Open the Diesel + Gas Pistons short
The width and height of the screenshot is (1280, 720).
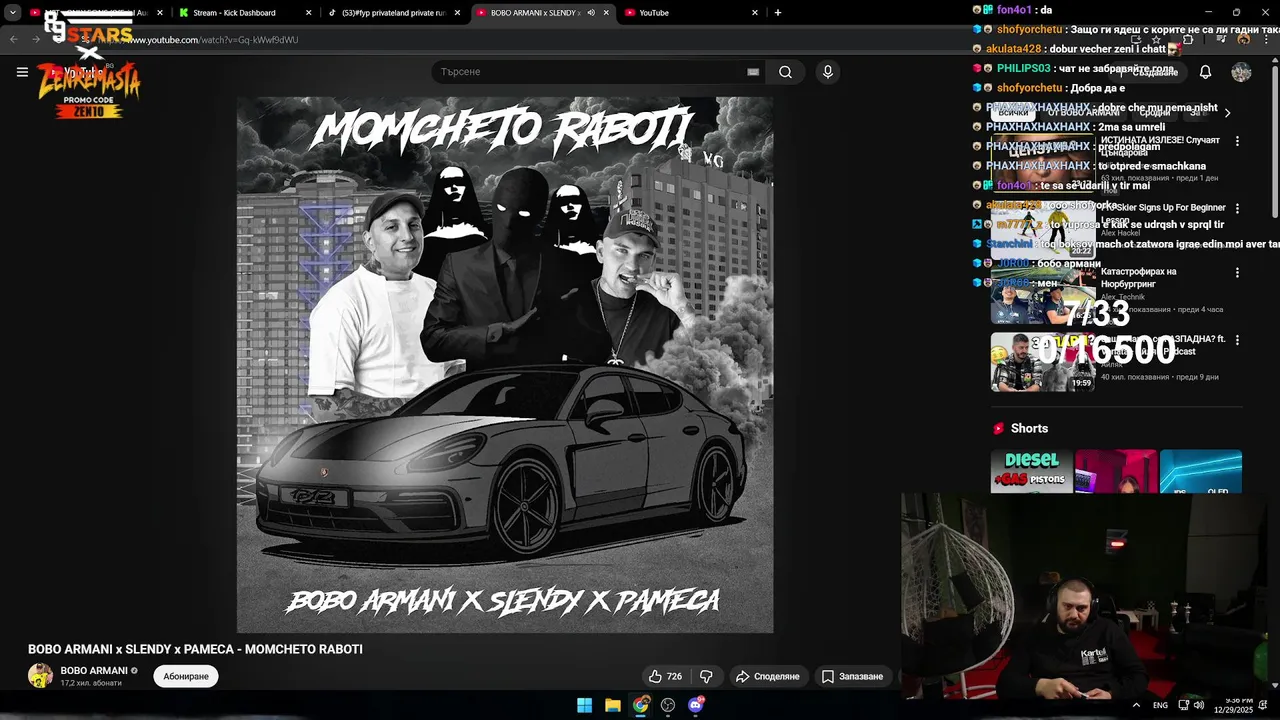[x=1032, y=471]
